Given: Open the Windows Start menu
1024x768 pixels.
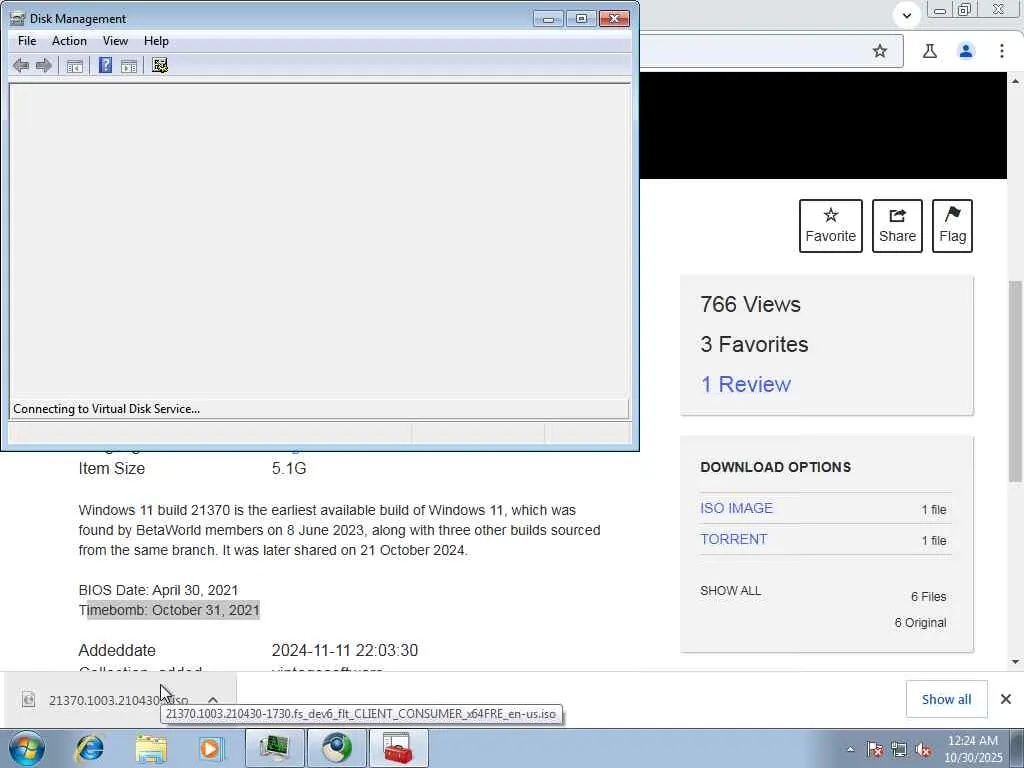Looking at the screenshot, I should pyautogui.click(x=27, y=748).
